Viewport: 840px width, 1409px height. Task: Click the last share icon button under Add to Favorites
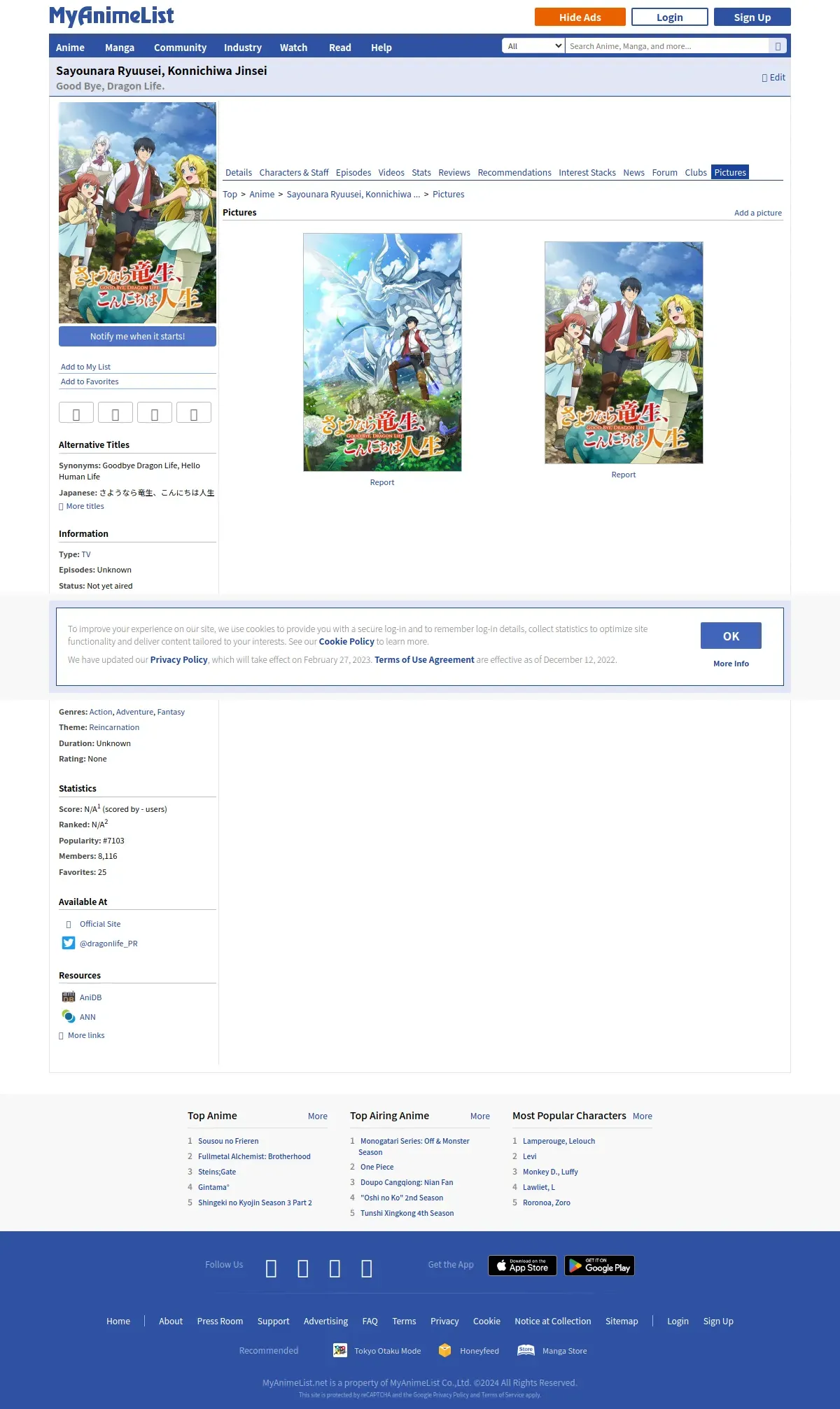click(x=194, y=413)
